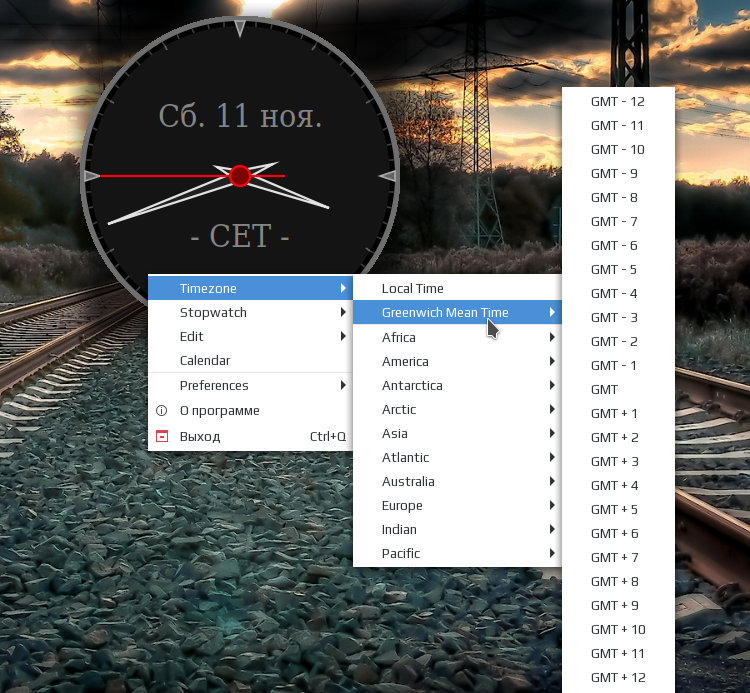Click the date text Сб. 11 ноя.
Image resolution: width=750 pixels, height=693 pixels.
(x=240, y=116)
